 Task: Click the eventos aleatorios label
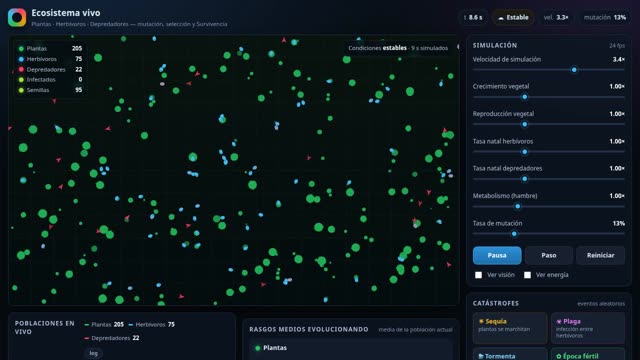click(x=601, y=304)
